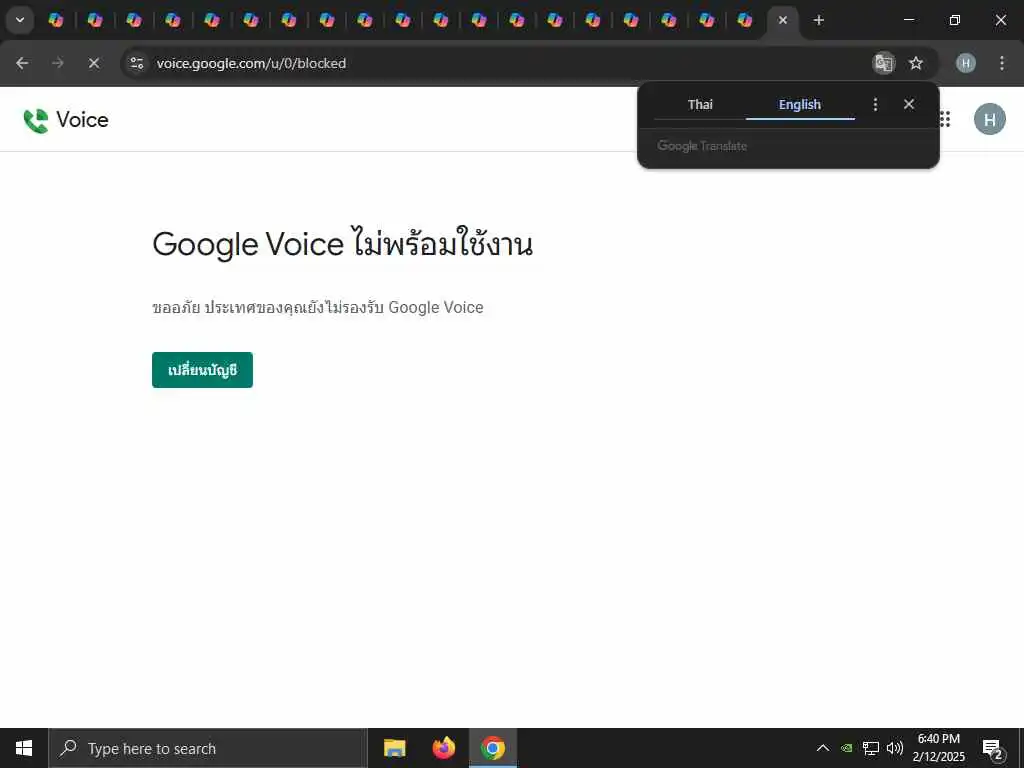Click the address bar URL voice.google.com/u/0/blocked
The image size is (1024, 768).
[251, 63]
